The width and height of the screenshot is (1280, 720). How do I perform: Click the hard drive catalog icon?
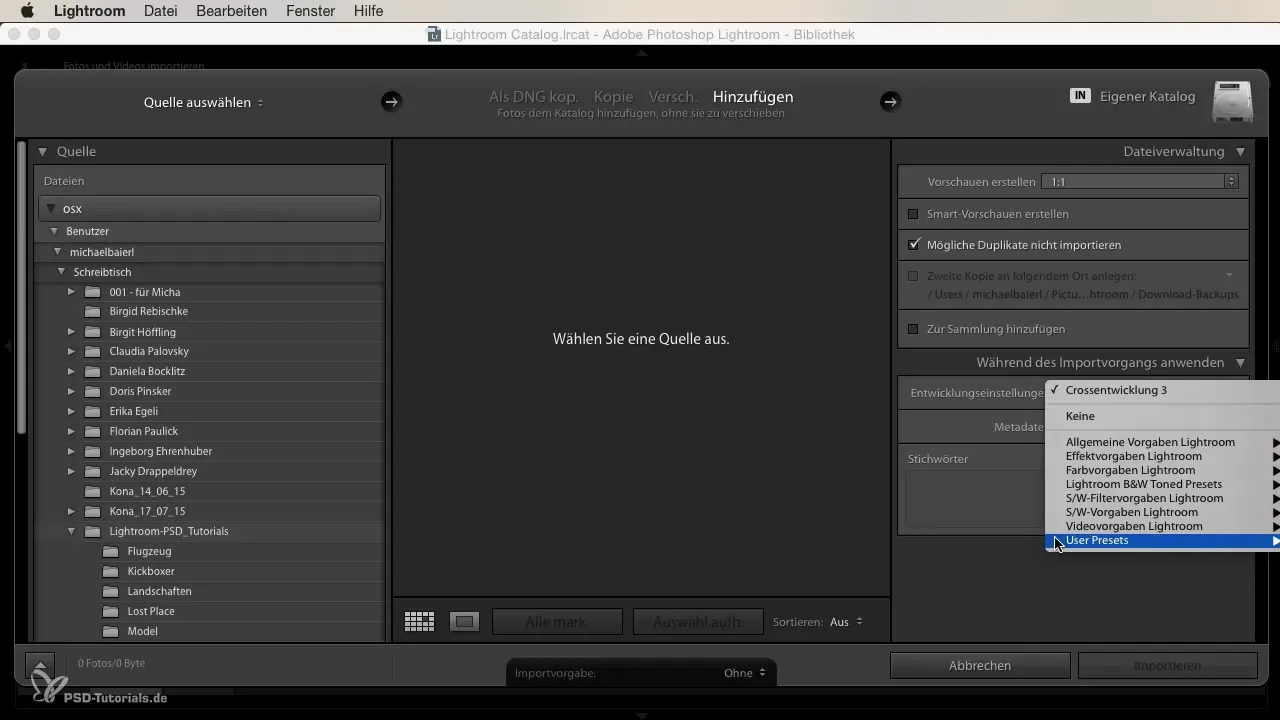pyautogui.click(x=1233, y=101)
